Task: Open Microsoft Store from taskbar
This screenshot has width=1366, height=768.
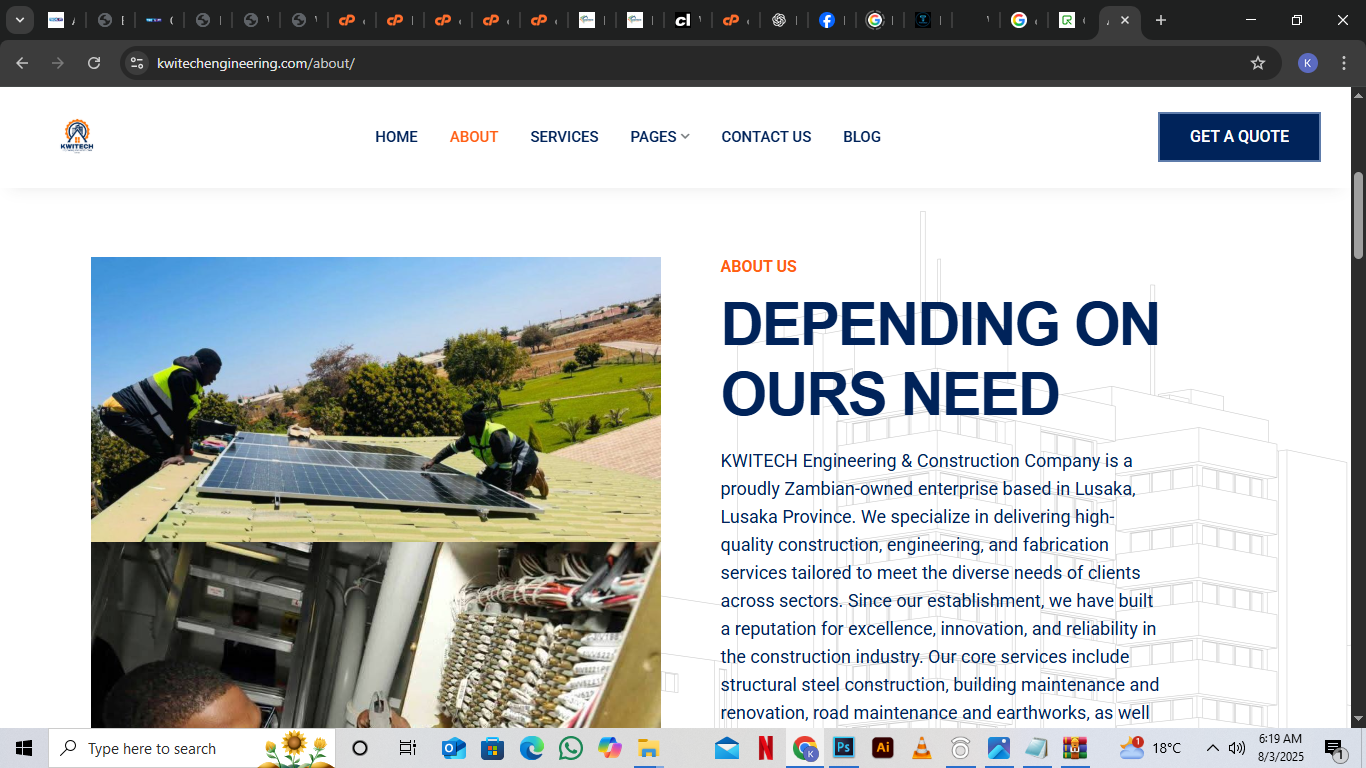Action: (492, 748)
